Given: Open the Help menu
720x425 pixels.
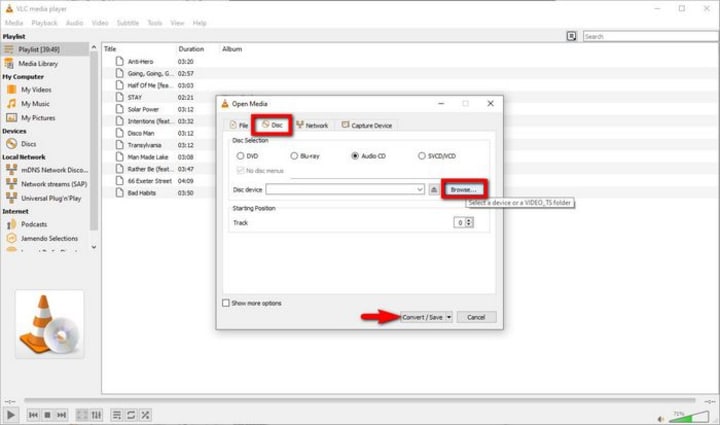Looking at the screenshot, I should [199, 22].
